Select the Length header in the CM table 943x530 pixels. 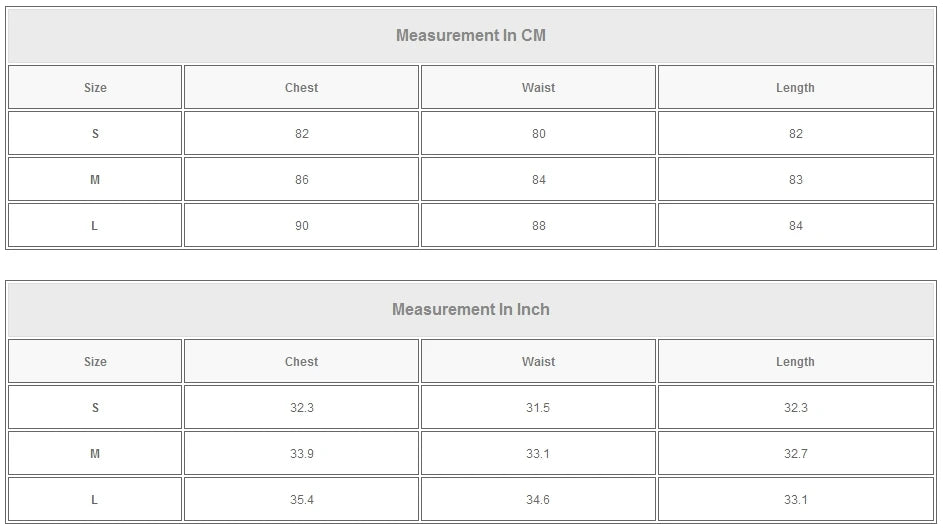click(795, 88)
